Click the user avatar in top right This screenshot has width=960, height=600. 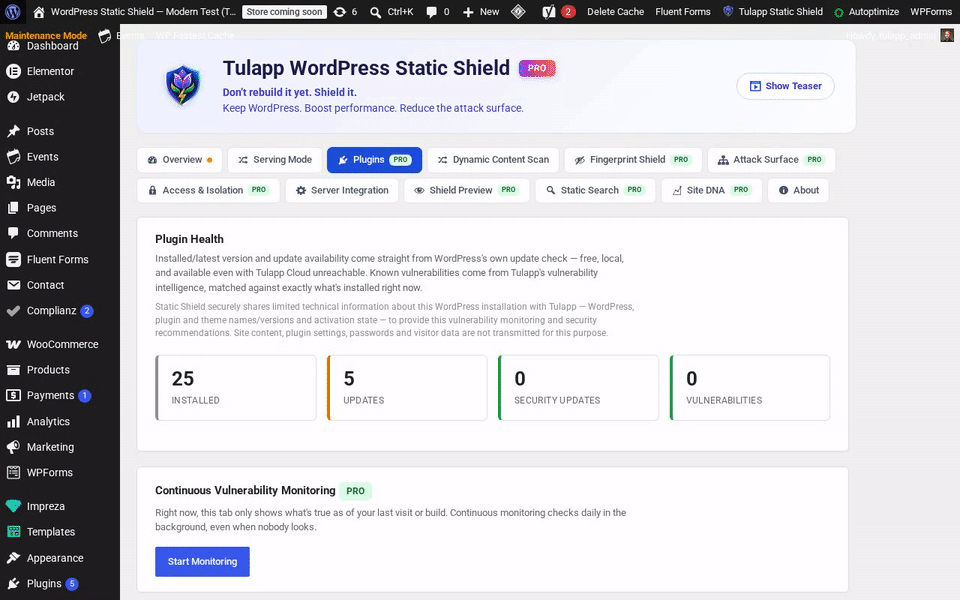coord(947,35)
